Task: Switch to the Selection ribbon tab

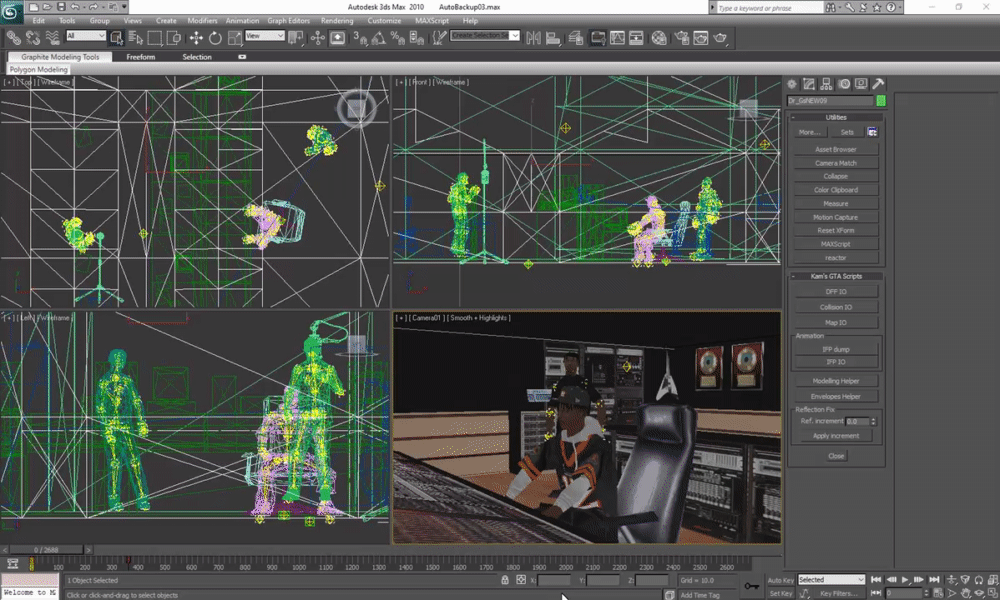Action: (196, 57)
